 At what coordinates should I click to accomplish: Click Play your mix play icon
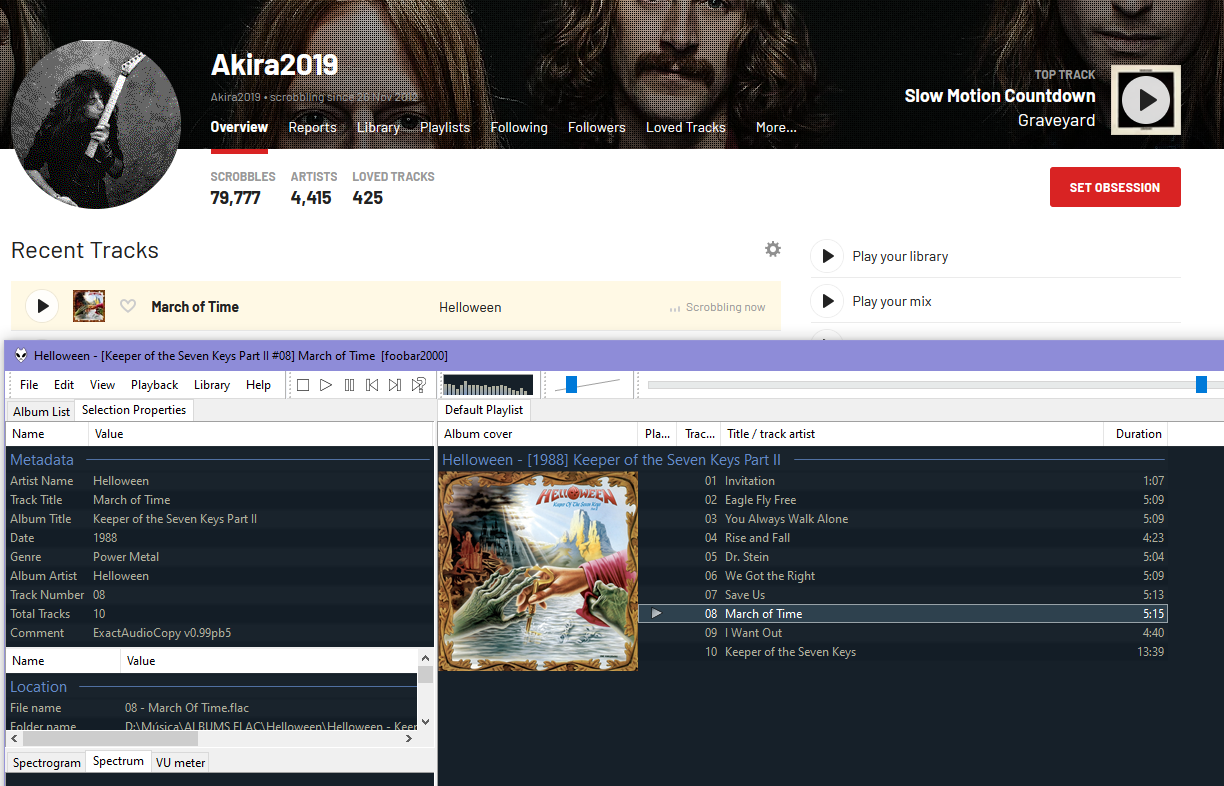tap(827, 301)
